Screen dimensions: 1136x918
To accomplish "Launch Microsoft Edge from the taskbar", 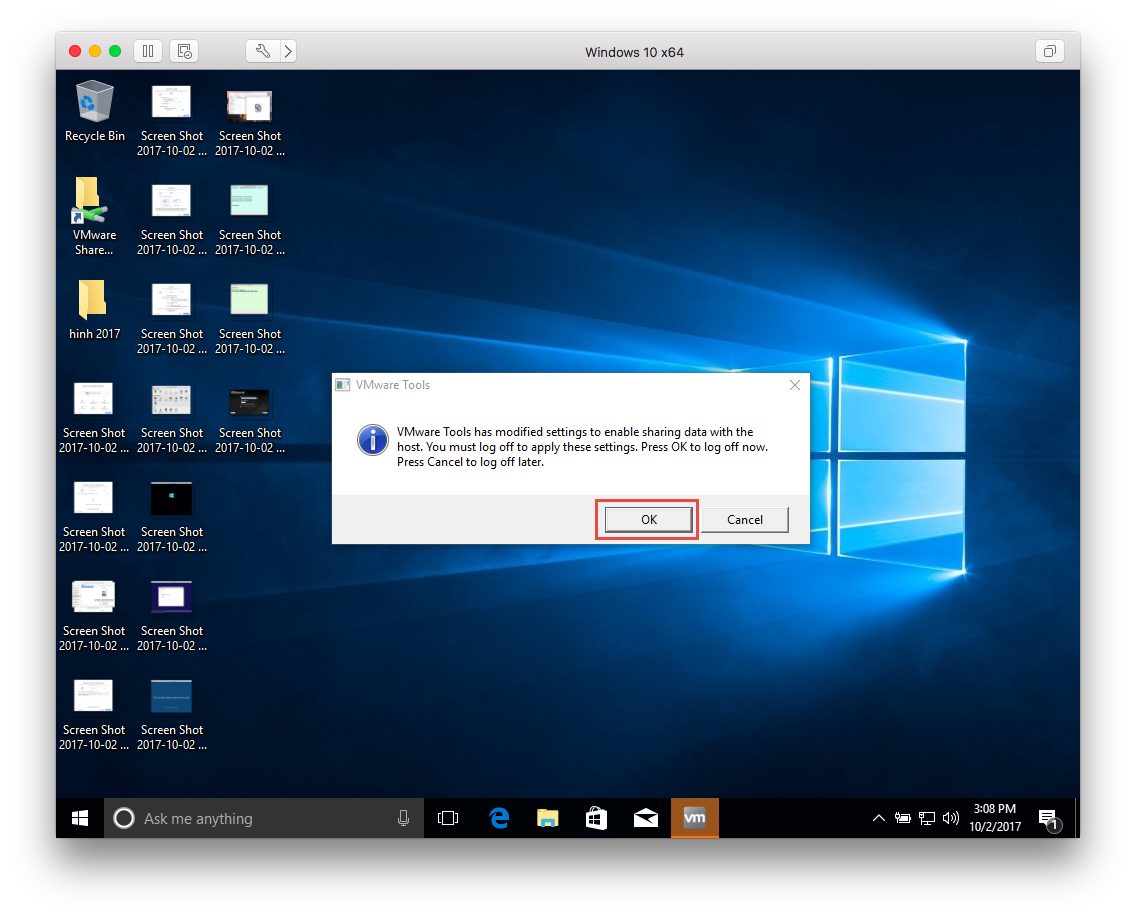I will point(498,817).
